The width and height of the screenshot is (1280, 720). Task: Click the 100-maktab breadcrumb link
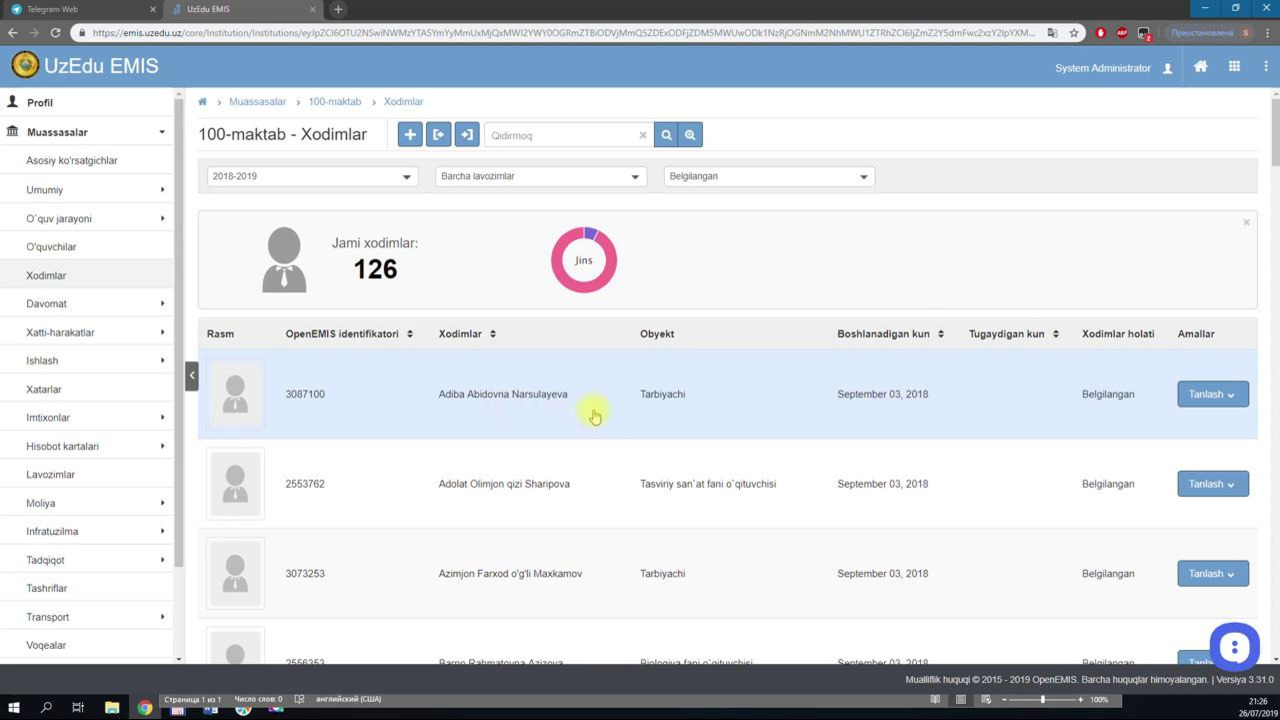(x=334, y=102)
